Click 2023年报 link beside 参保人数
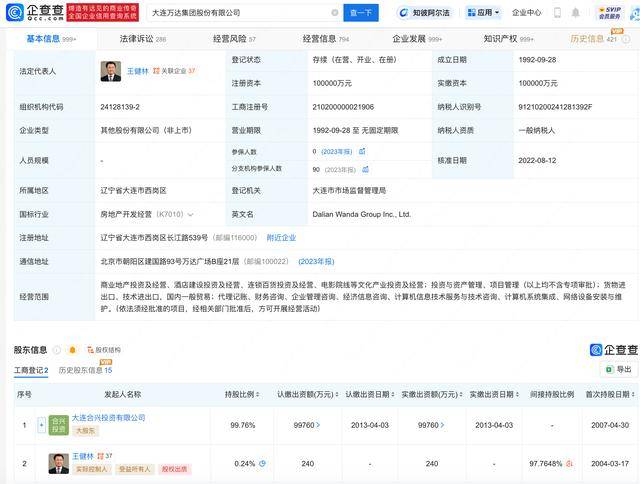 (337, 151)
